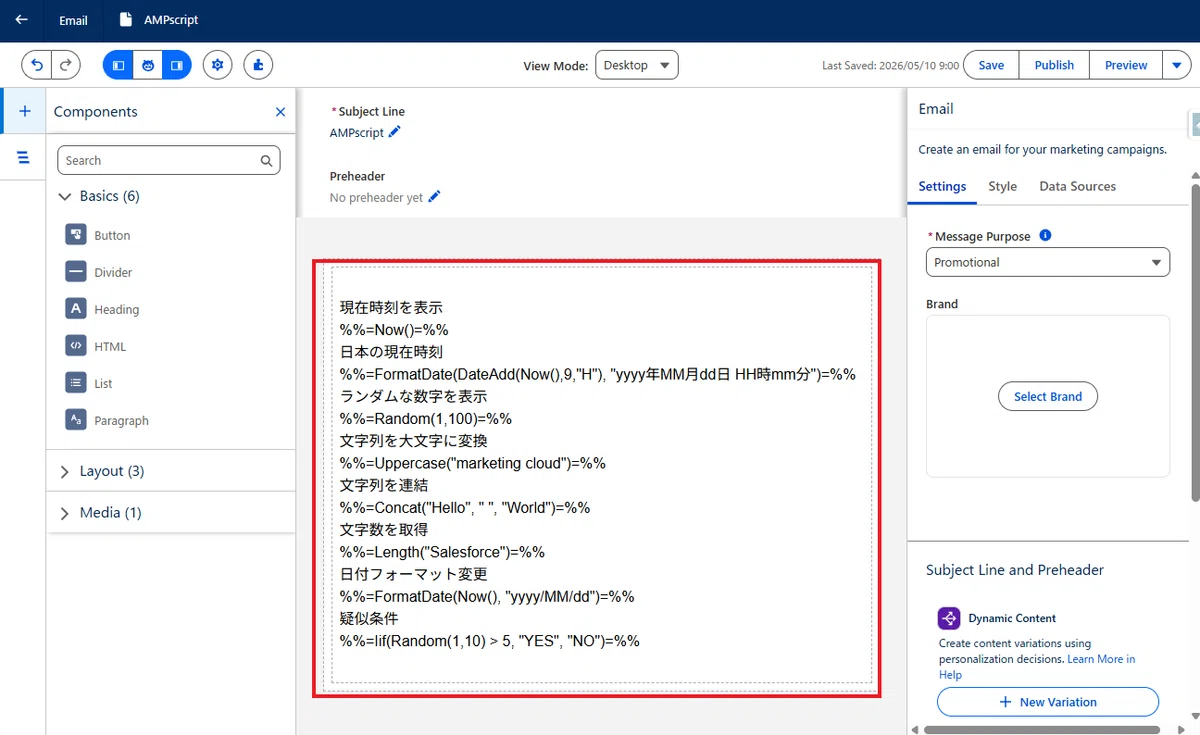Click the Components search field
1200x735 pixels.
pyautogui.click(x=168, y=160)
